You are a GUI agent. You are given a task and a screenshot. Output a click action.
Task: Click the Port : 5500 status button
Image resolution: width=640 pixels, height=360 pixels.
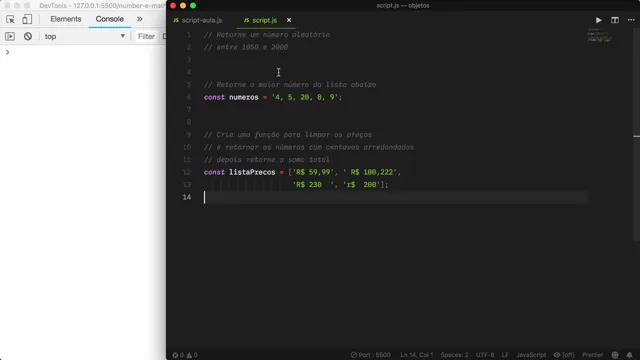(371, 355)
